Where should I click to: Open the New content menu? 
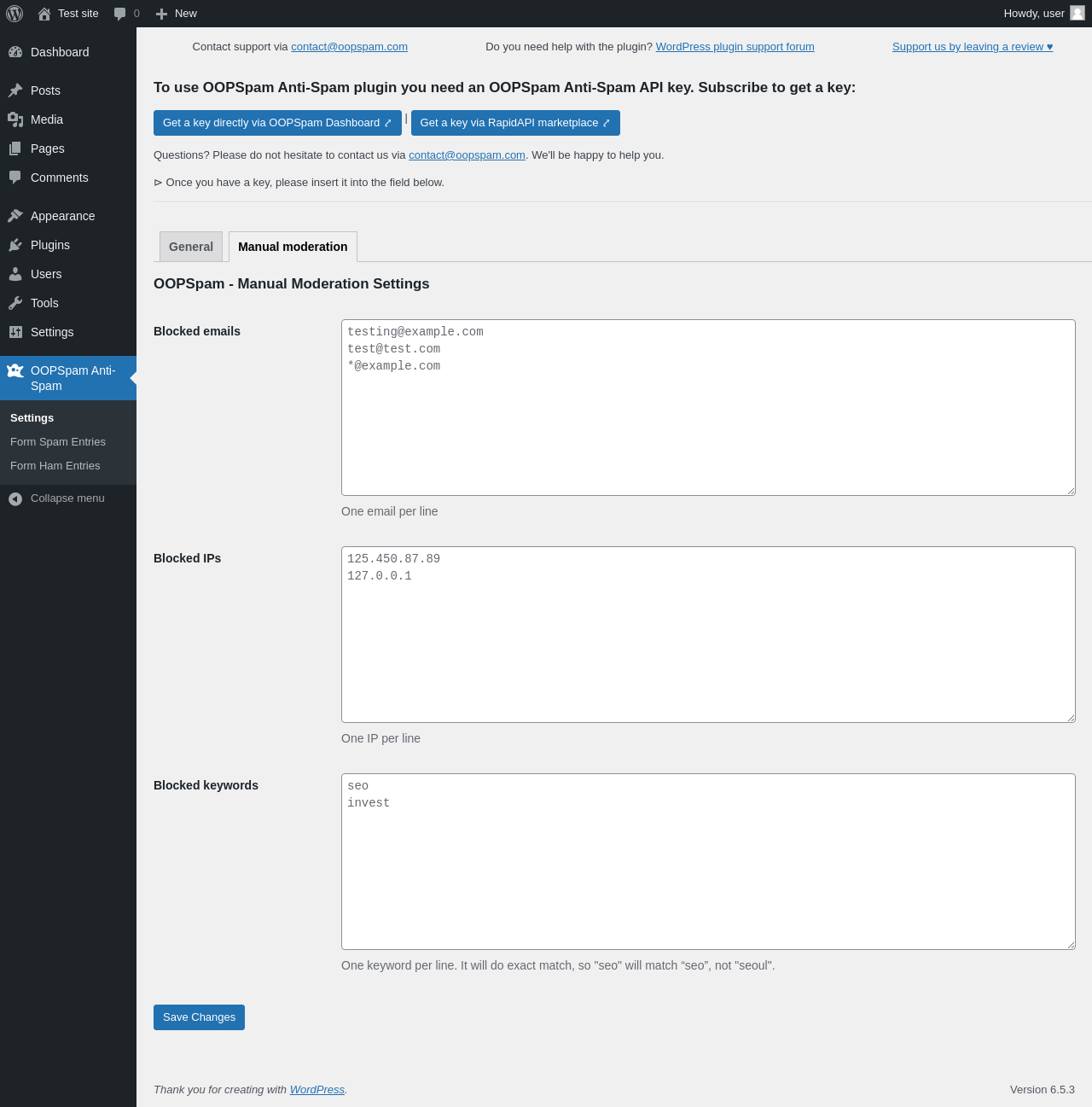coord(176,14)
